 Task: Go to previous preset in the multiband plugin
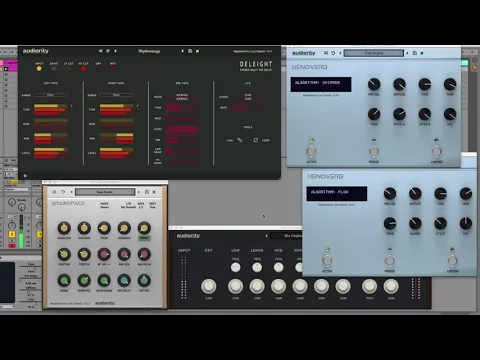pyautogui.click(x=266, y=236)
